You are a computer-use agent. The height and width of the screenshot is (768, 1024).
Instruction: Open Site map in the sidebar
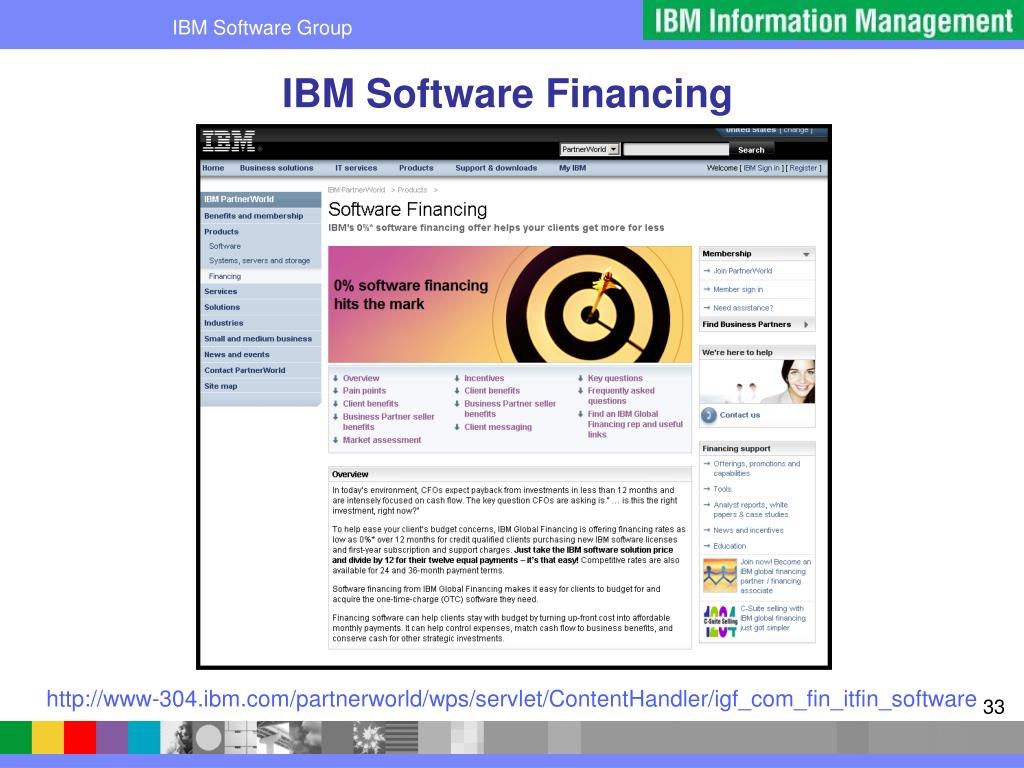click(x=261, y=386)
